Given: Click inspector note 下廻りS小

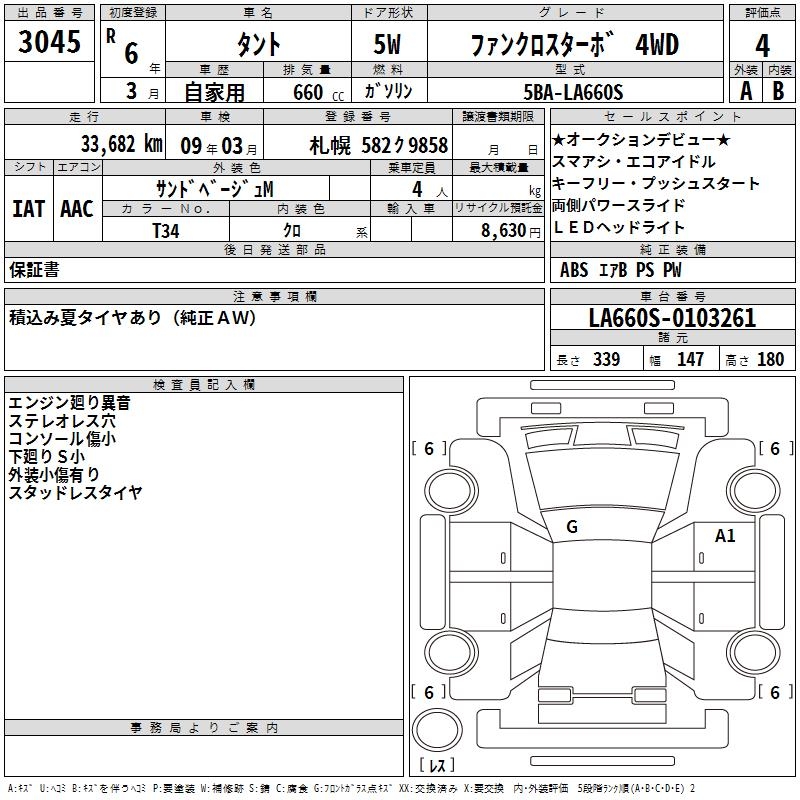Looking at the screenshot, I should 46,456.
